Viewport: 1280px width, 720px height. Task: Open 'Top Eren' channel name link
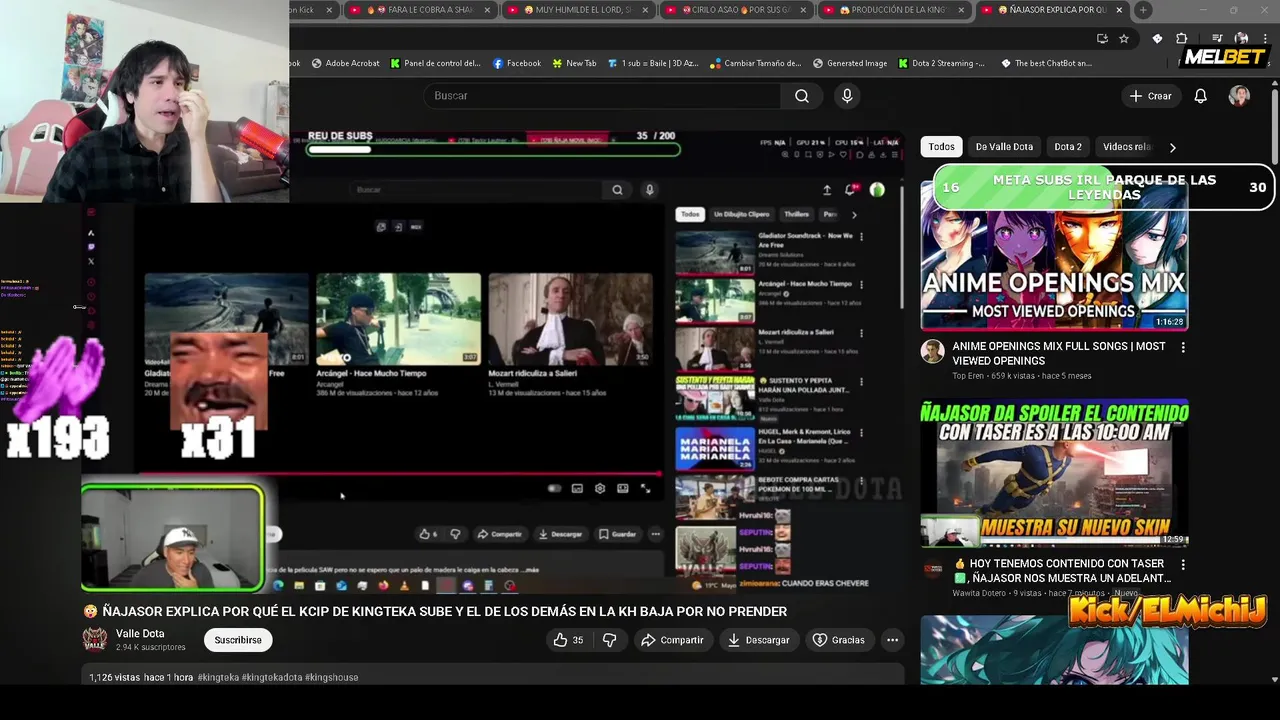[x=968, y=376]
